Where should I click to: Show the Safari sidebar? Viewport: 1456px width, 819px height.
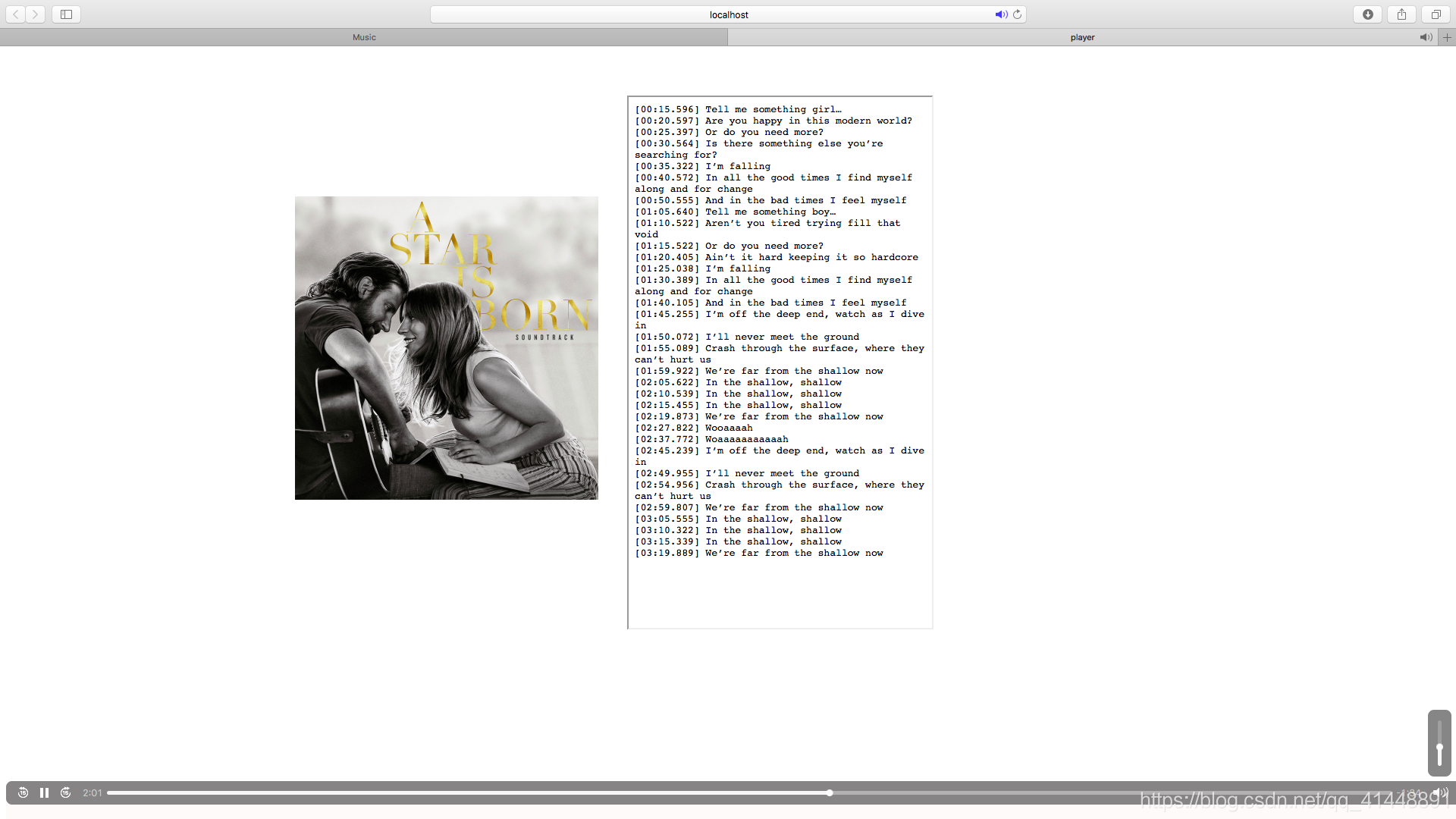tap(66, 14)
